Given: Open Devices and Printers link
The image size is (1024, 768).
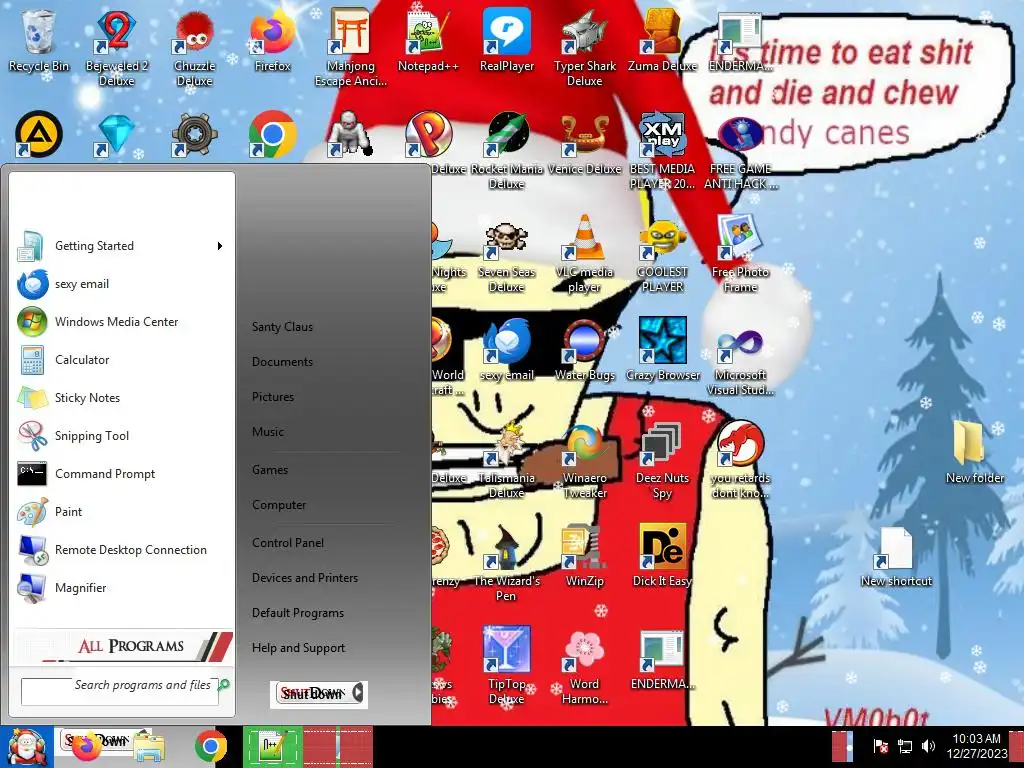Looking at the screenshot, I should pos(305,578).
